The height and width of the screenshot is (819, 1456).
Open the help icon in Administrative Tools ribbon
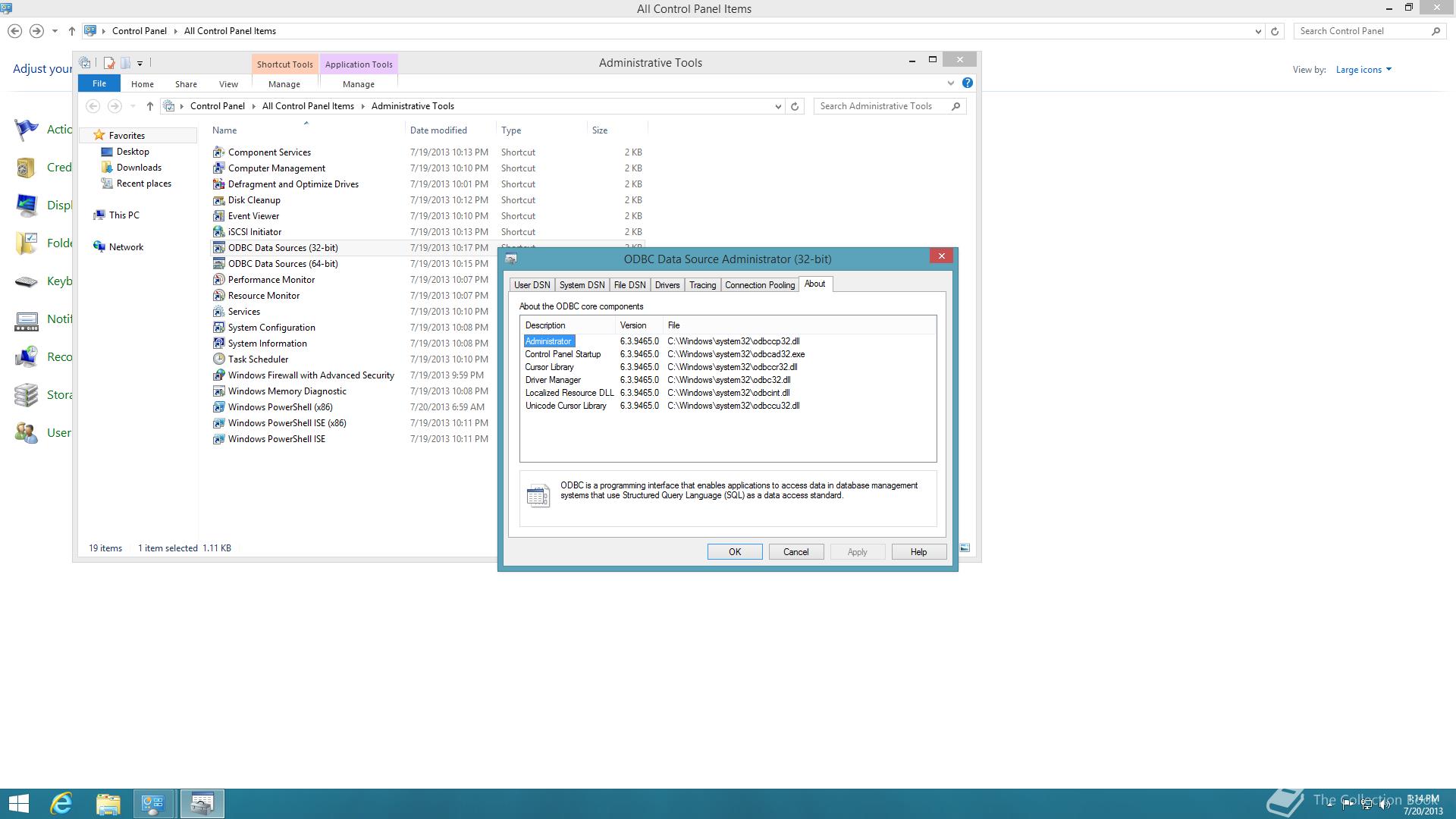tap(967, 83)
